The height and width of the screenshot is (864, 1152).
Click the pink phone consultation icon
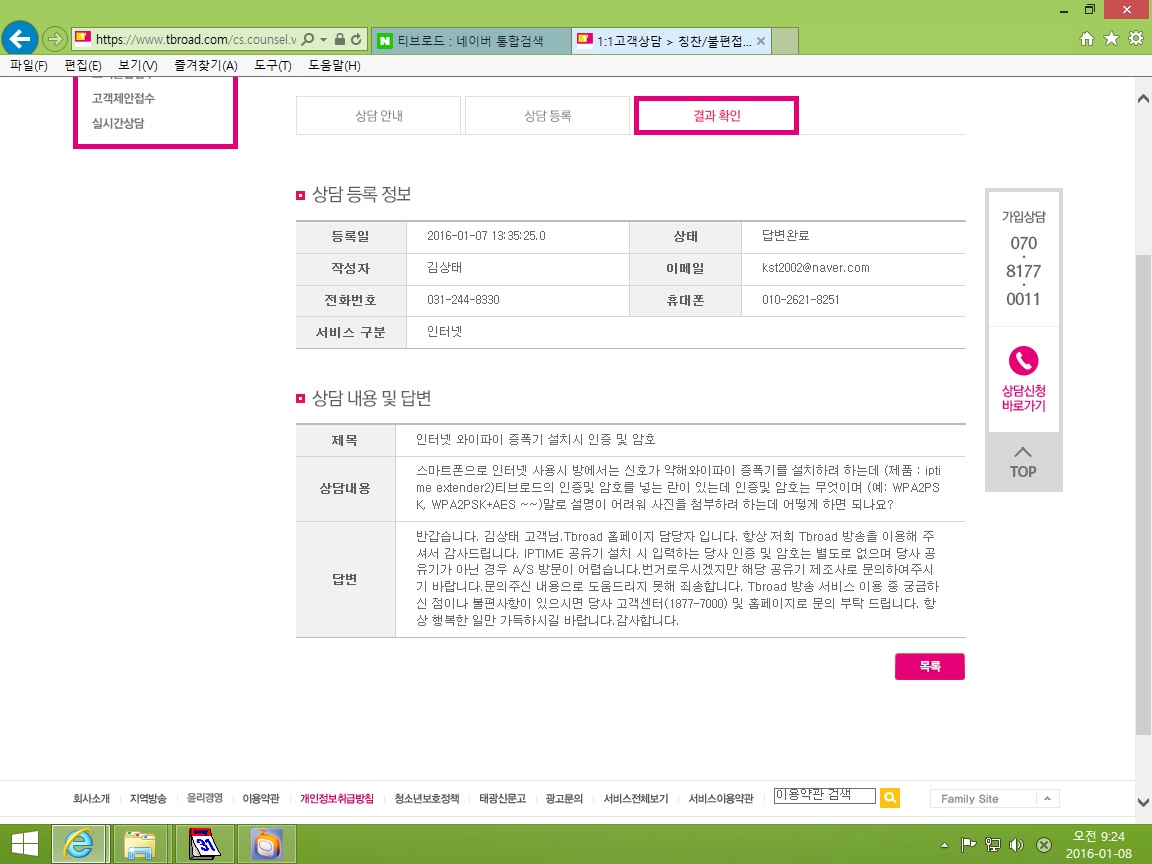click(1023, 361)
